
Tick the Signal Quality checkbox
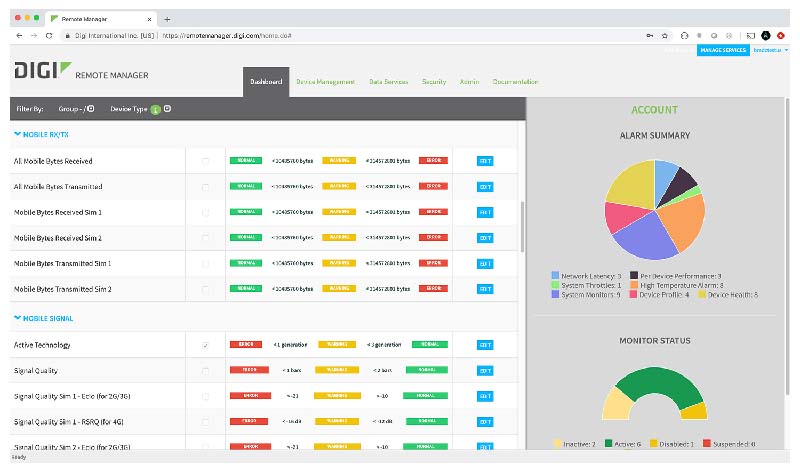(205, 370)
